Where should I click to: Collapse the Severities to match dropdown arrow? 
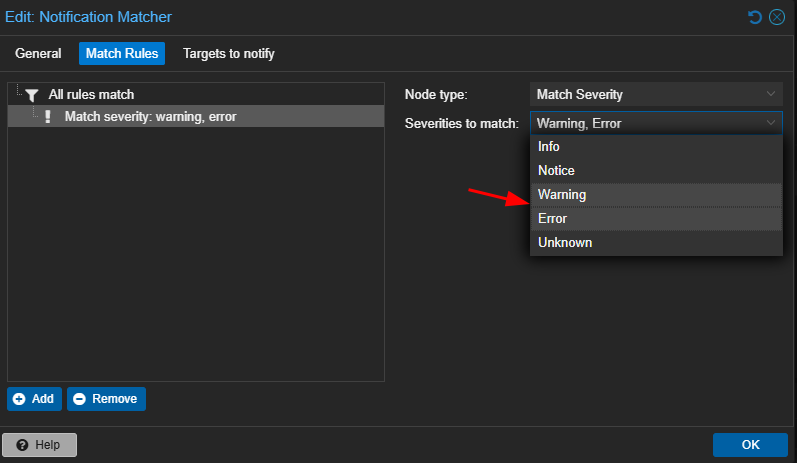(771, 123)
